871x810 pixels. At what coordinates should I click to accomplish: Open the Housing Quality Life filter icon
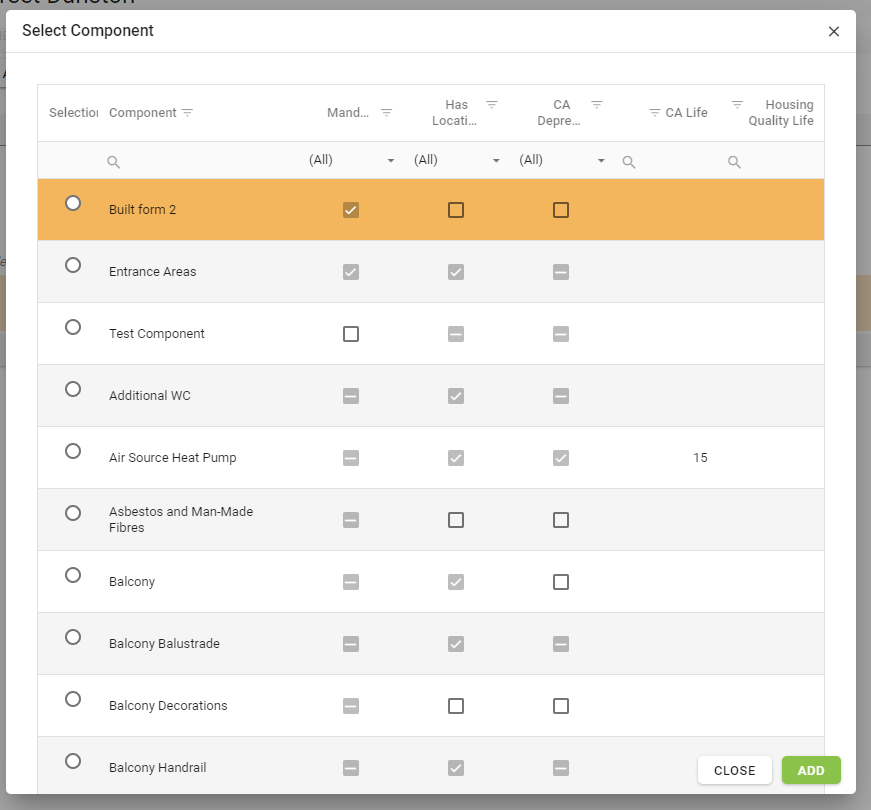(737, 105)
